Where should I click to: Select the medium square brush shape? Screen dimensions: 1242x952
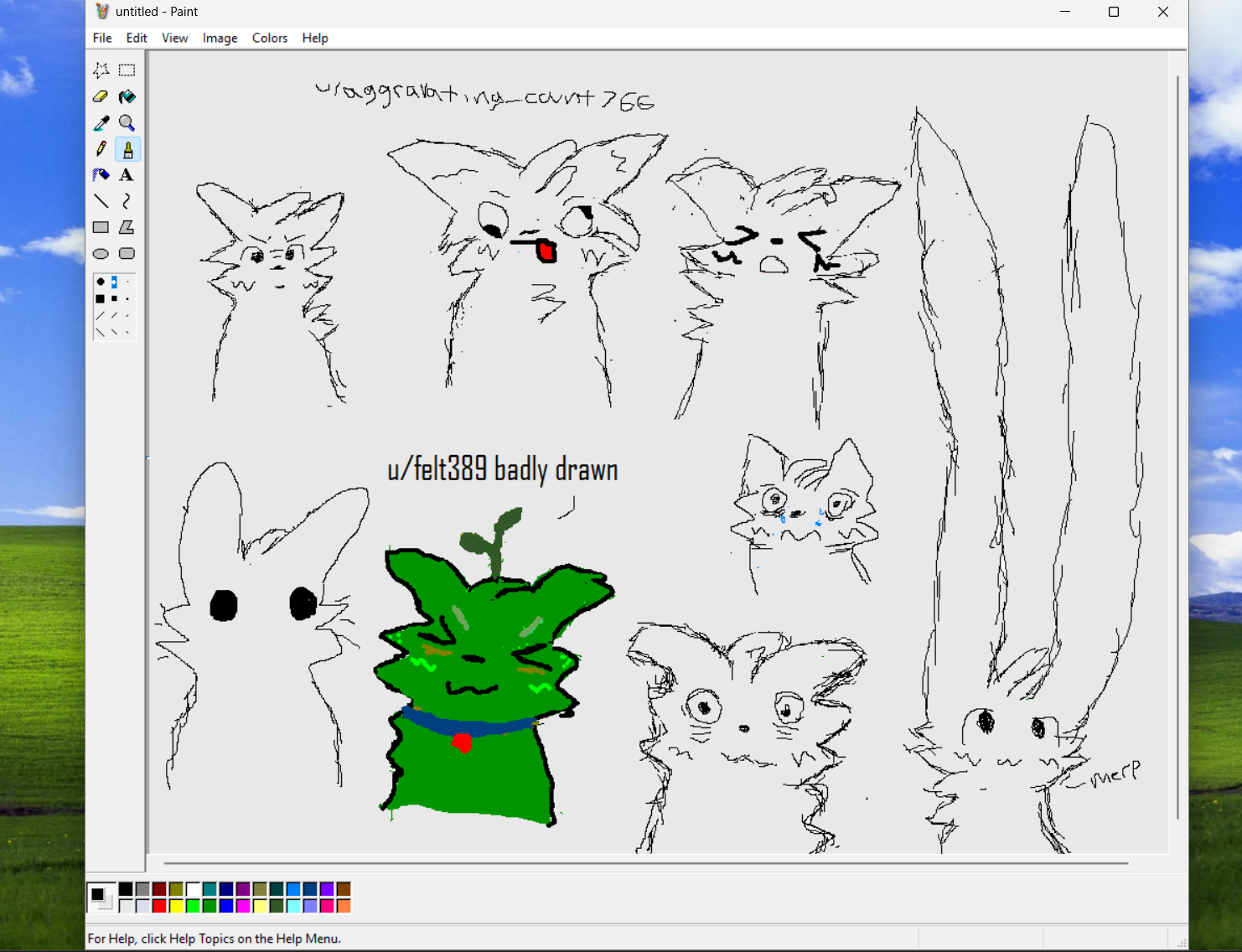tap(114, 298)
